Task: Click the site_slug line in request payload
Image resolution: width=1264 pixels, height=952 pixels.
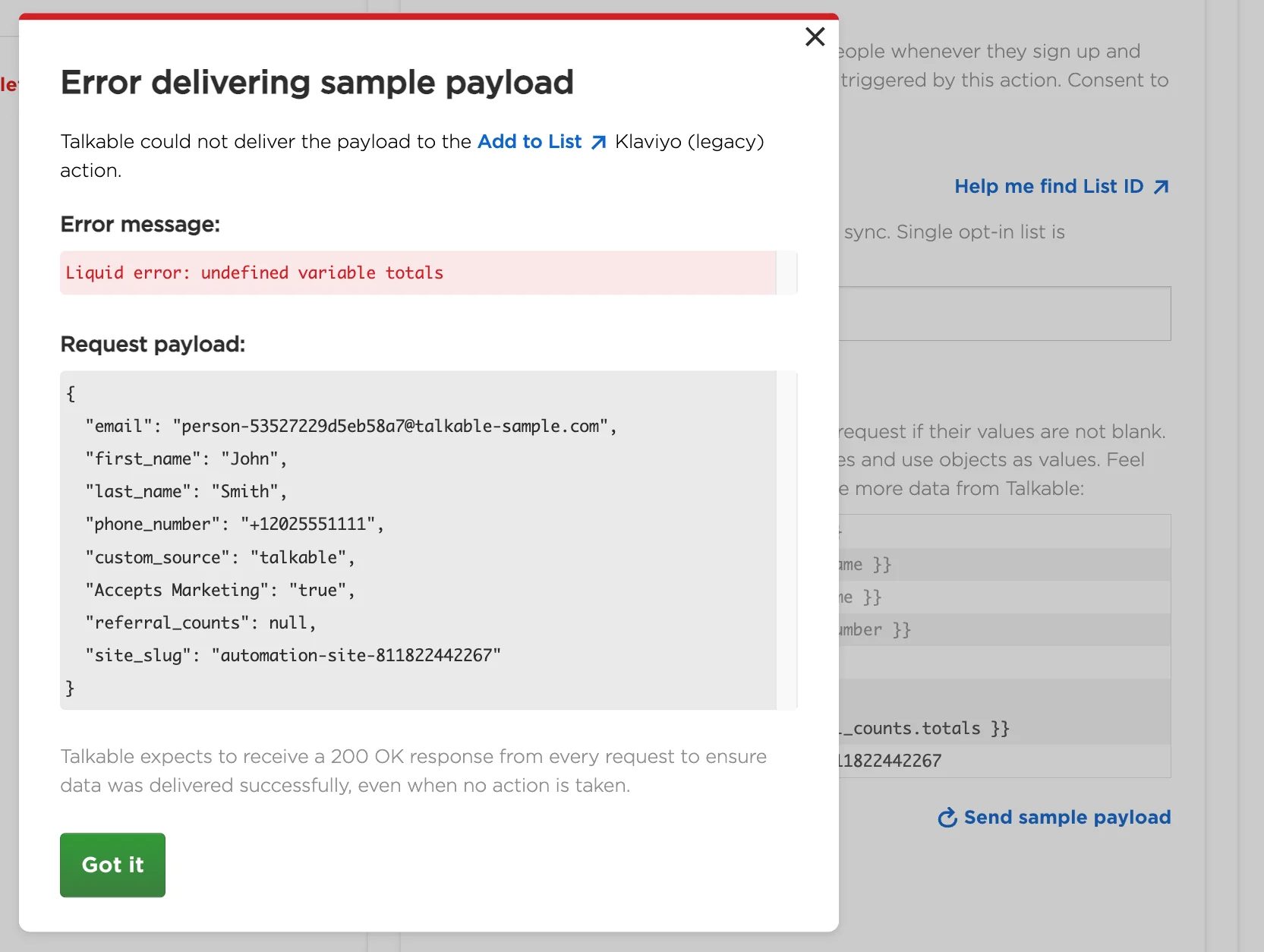Action: coord(293,656)
